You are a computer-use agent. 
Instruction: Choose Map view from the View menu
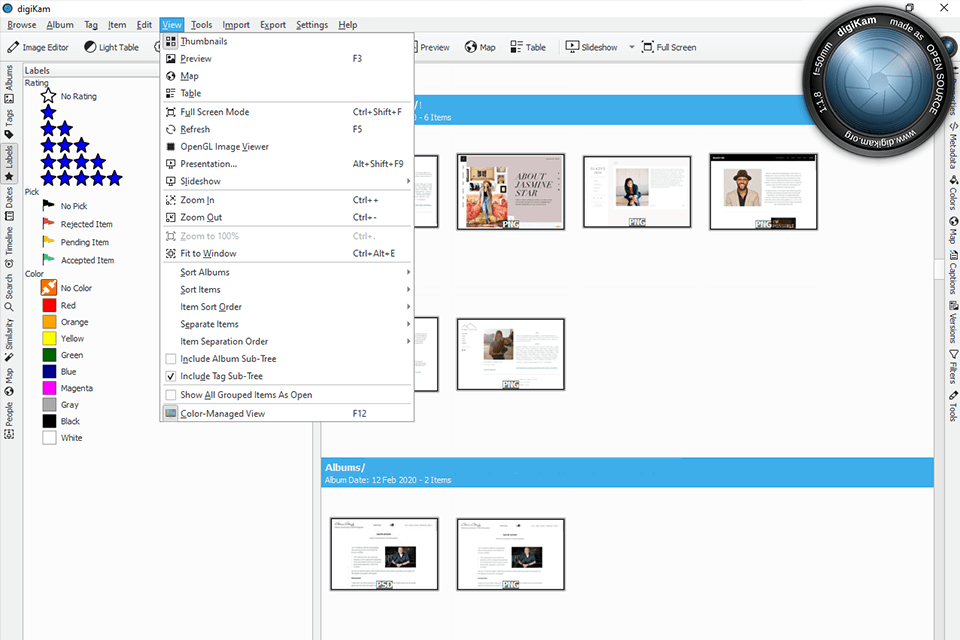pyautogui.click(x=287, y=76)
